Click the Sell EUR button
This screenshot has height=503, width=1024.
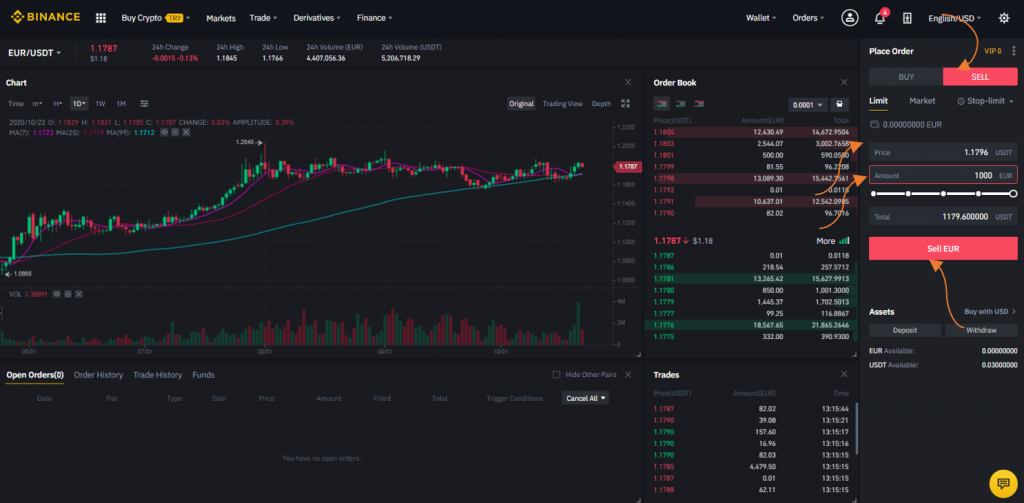943,248
